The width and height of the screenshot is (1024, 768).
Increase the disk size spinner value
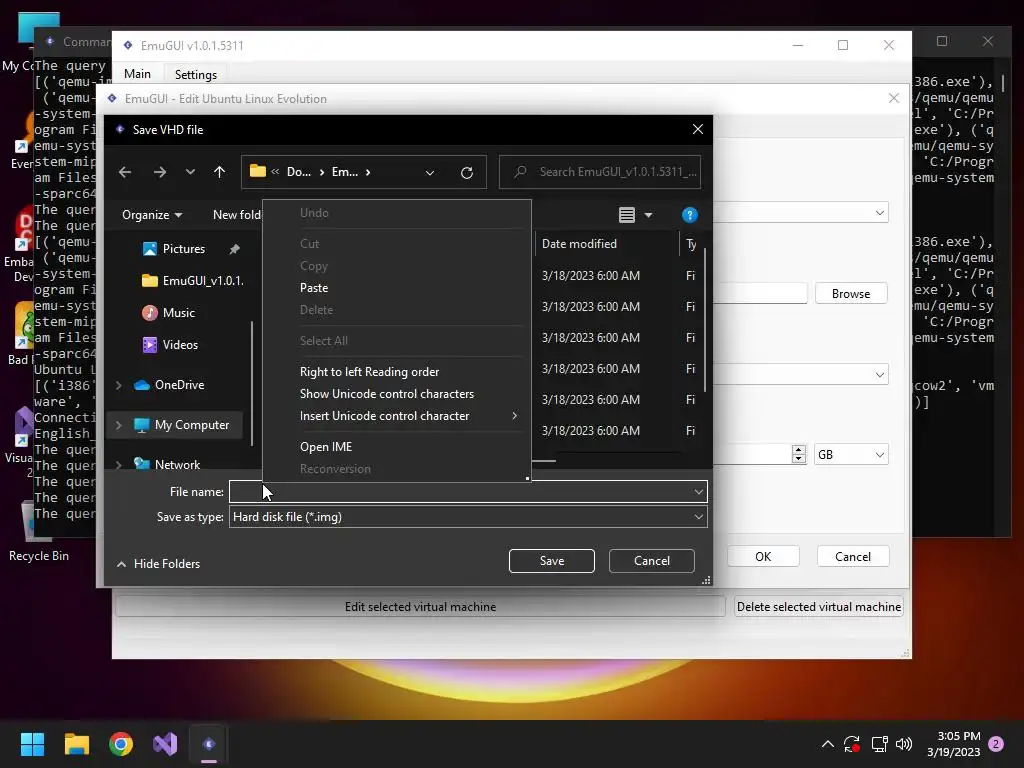[799, 449]
